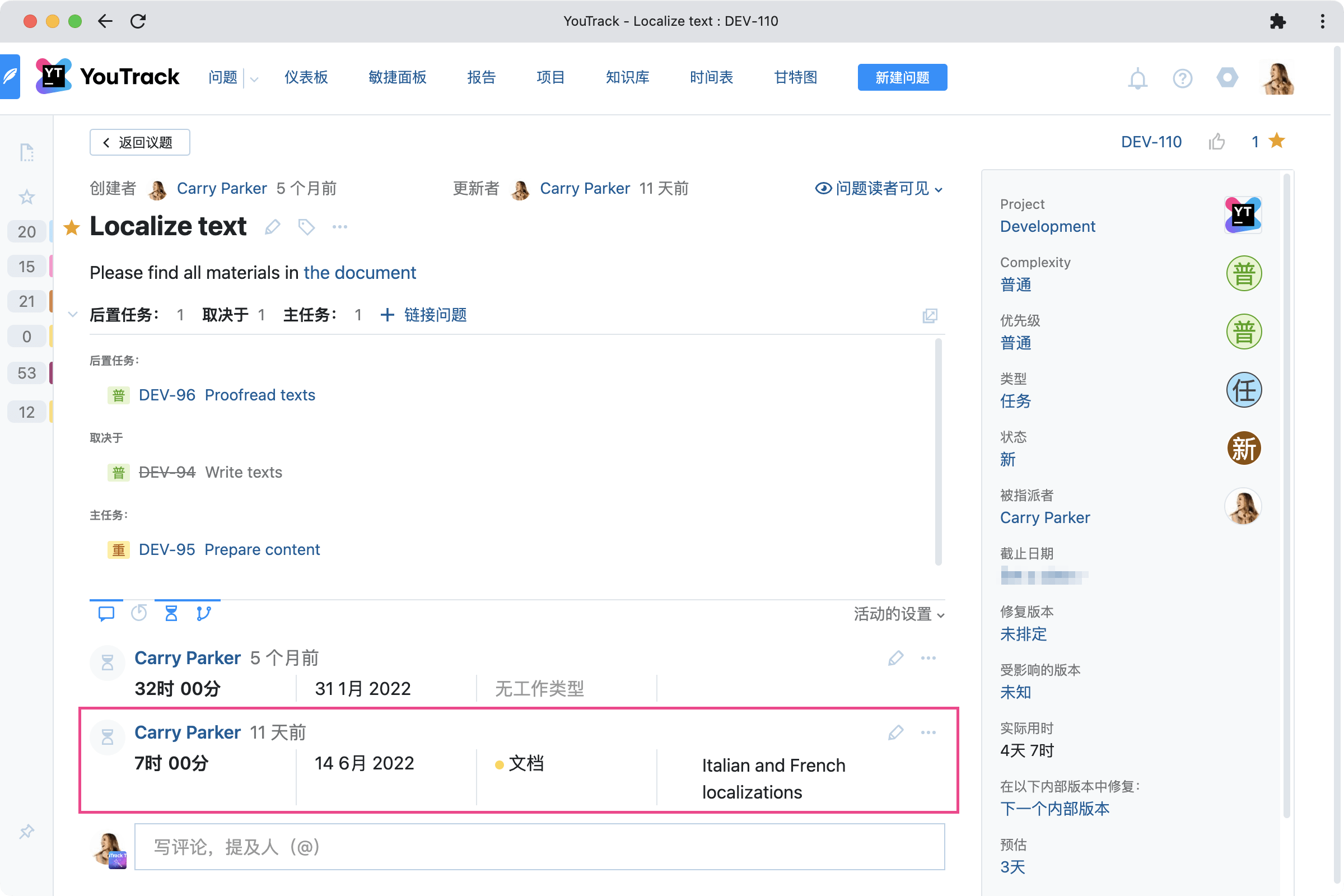Screen dimensions: 1344x896
Task: Click the comment input field
Action: (539, 847)
